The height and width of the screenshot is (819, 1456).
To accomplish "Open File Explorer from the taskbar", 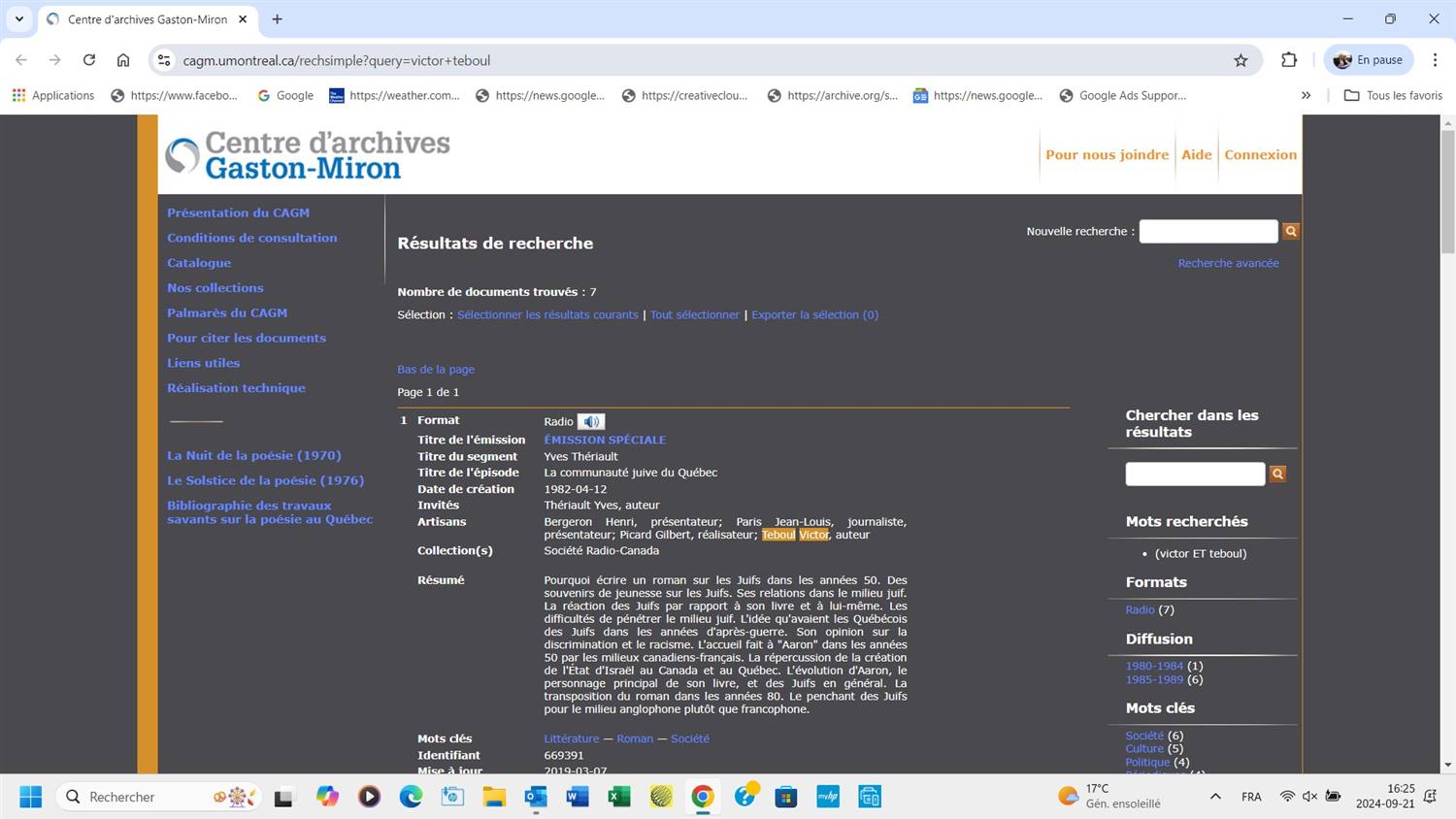I will [x=494, y=797].
